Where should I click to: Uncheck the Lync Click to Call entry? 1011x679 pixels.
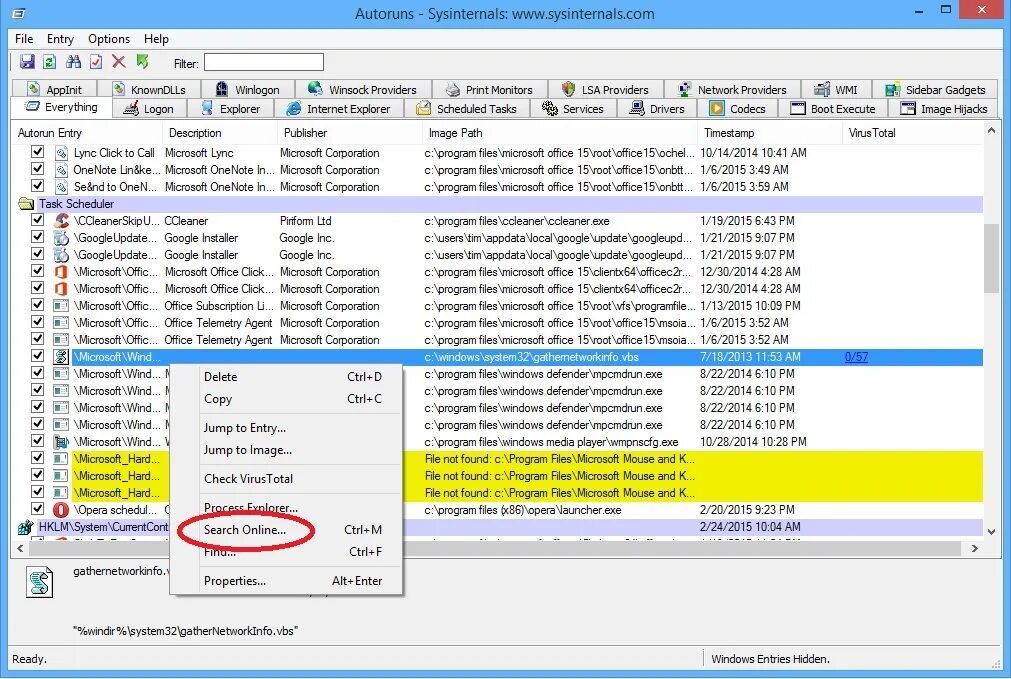point(37,152)
